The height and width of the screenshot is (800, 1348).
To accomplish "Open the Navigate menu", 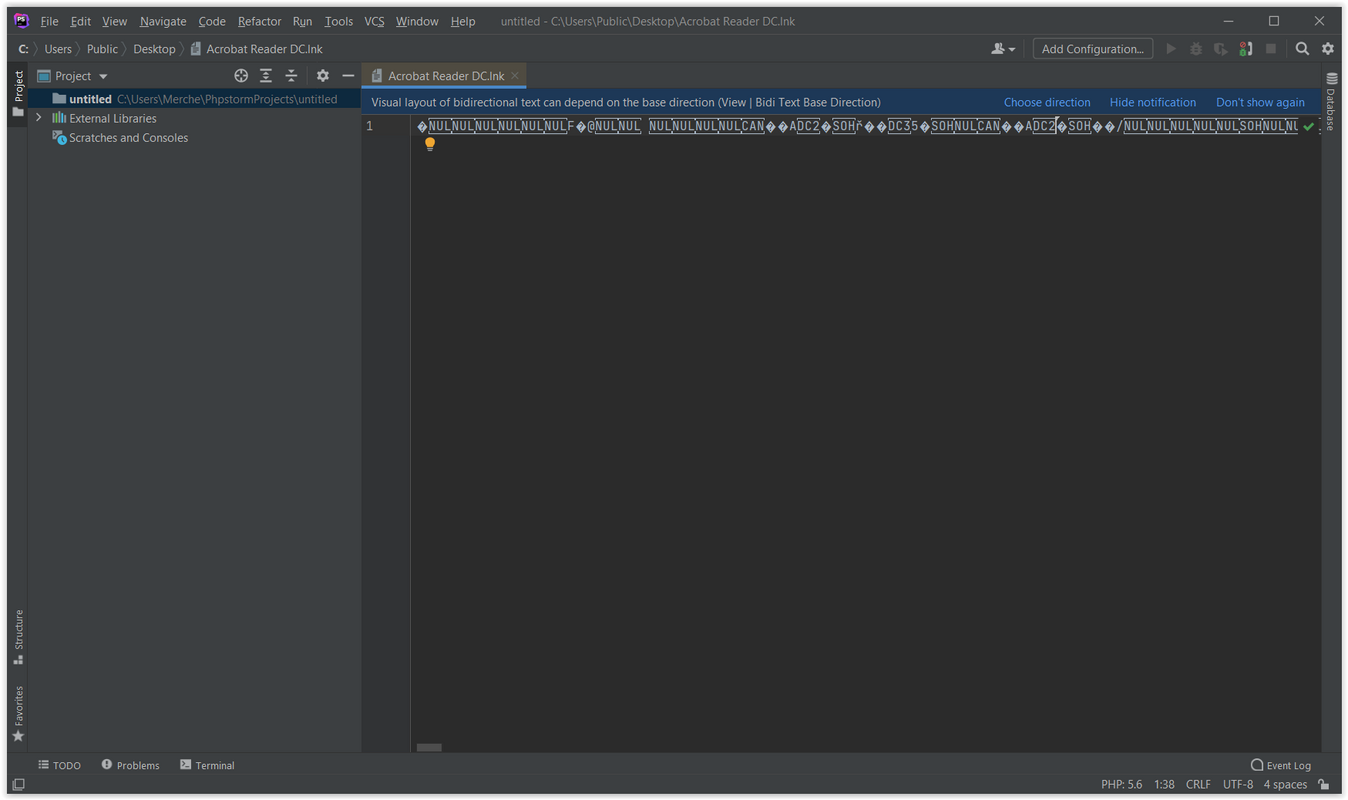I will click(x=163, y=21).
